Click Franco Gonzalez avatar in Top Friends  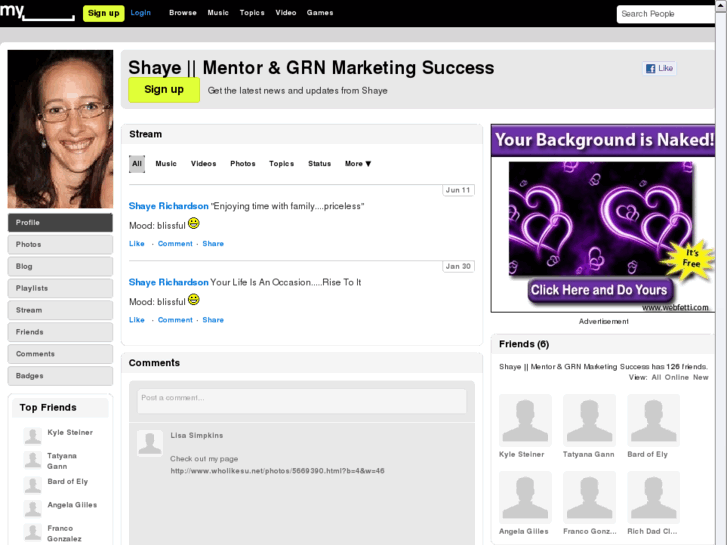coord(32,532)
